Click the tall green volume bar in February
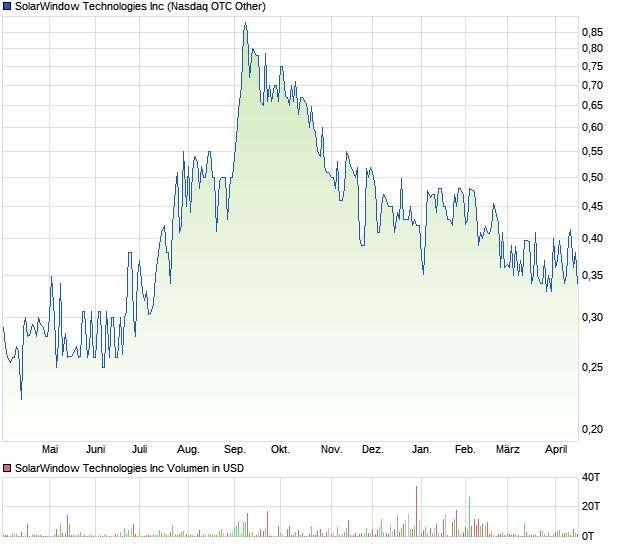Viewport: 620px width, 546px height. pyautogui.click(x=469, y=517)
